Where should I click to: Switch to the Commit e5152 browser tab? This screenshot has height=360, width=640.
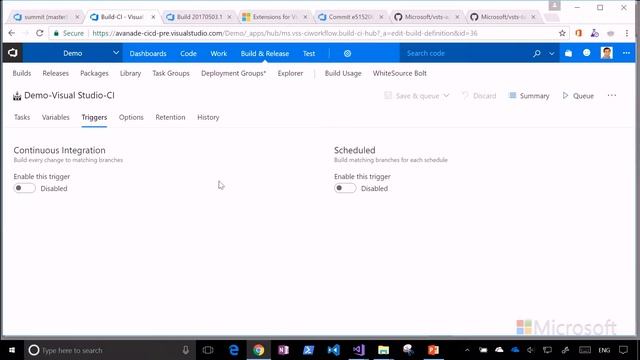(x=351, y=17)
